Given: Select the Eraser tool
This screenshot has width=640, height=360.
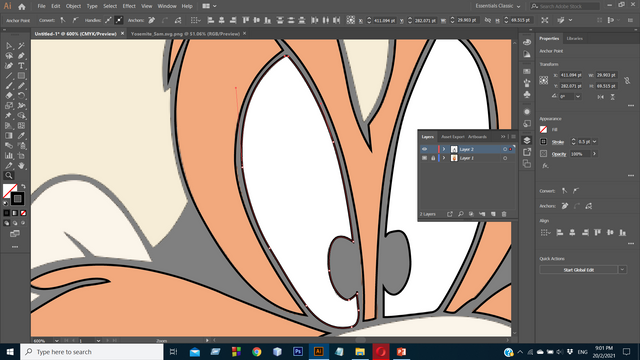Looking at the screenshot, I should click(x=9, y=96).
